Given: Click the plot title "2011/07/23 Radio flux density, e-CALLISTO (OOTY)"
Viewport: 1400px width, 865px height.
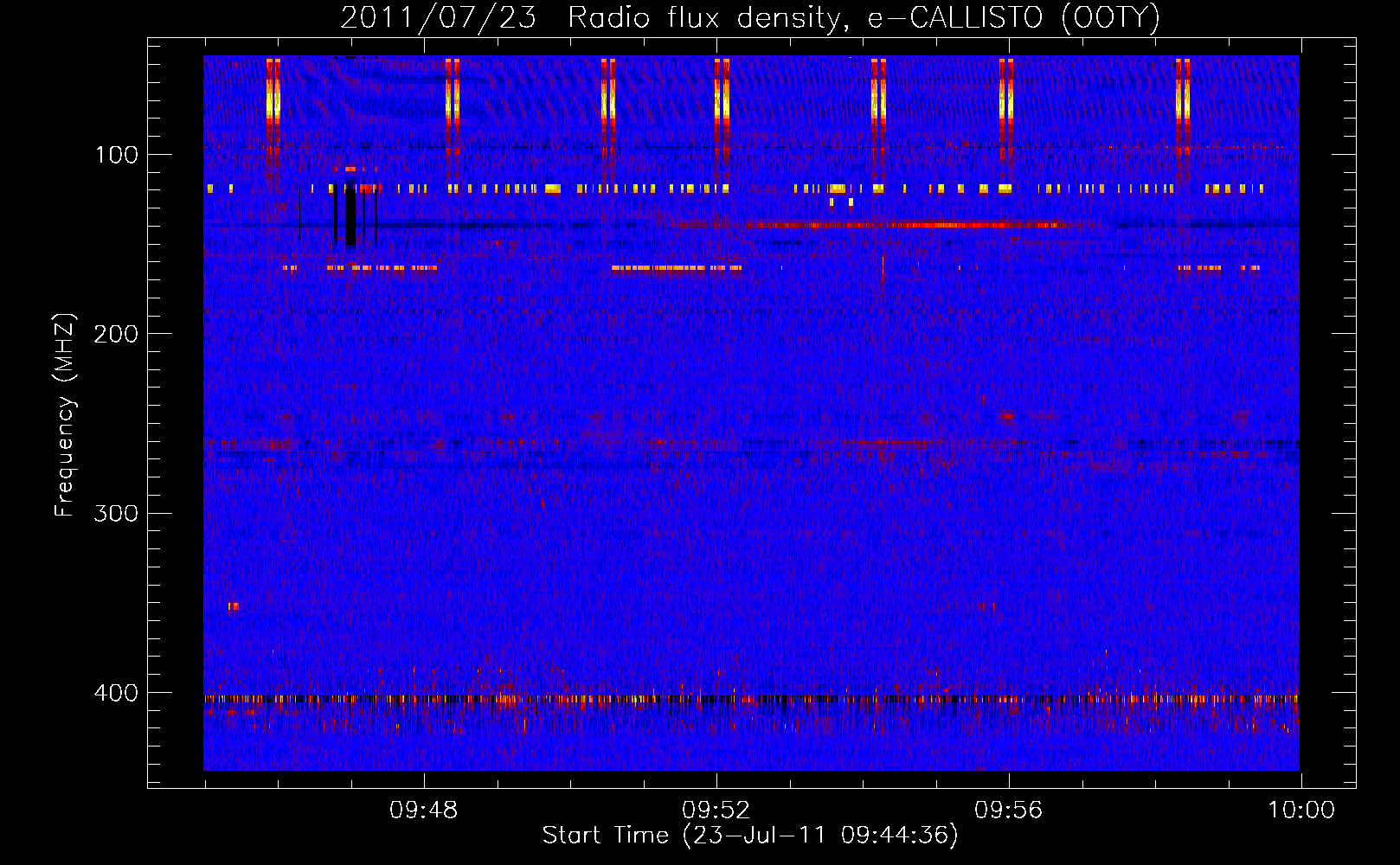Looking at the screenshot, I should 749,17.
